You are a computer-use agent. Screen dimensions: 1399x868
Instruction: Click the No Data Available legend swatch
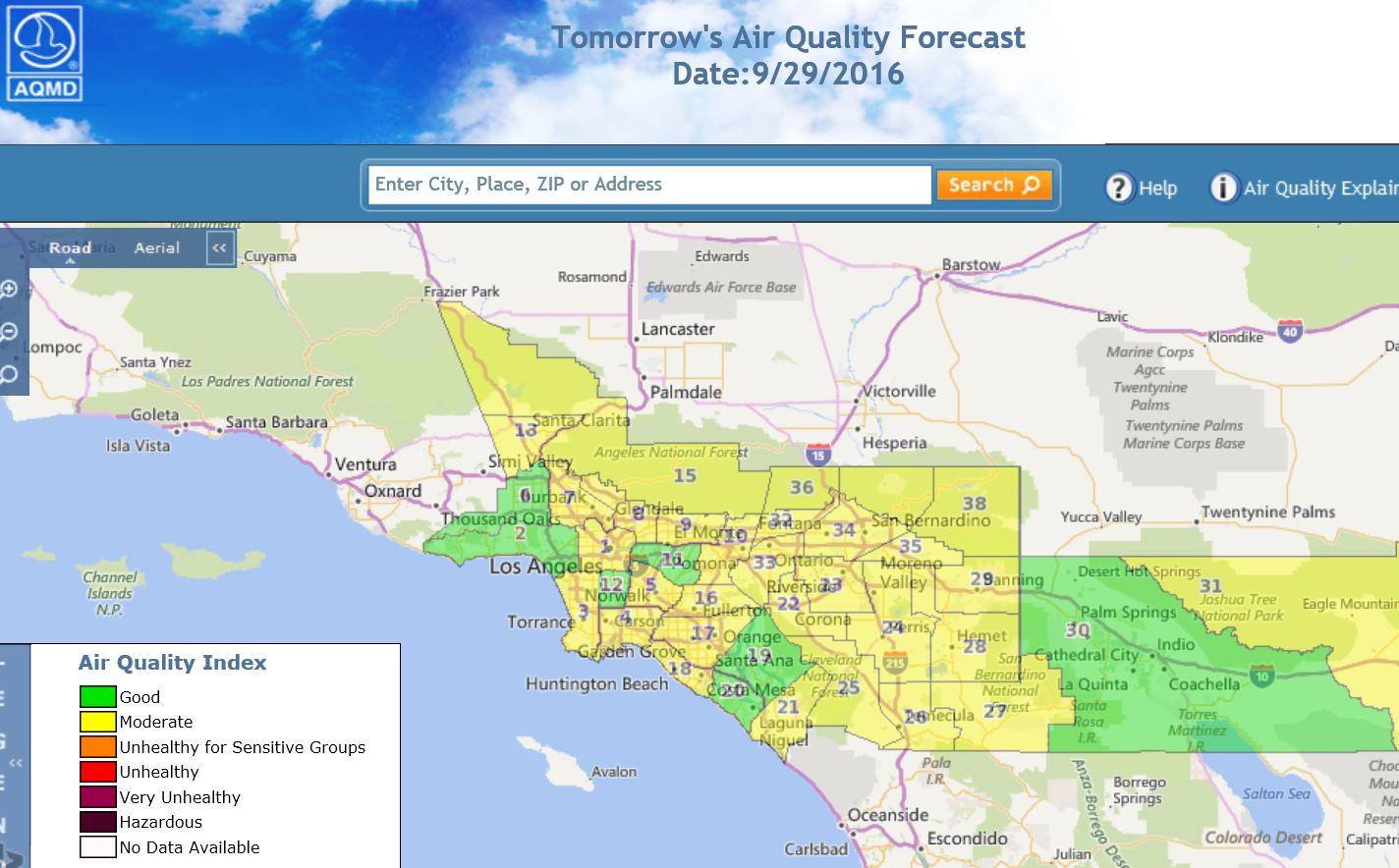click(x=98, y=847)
